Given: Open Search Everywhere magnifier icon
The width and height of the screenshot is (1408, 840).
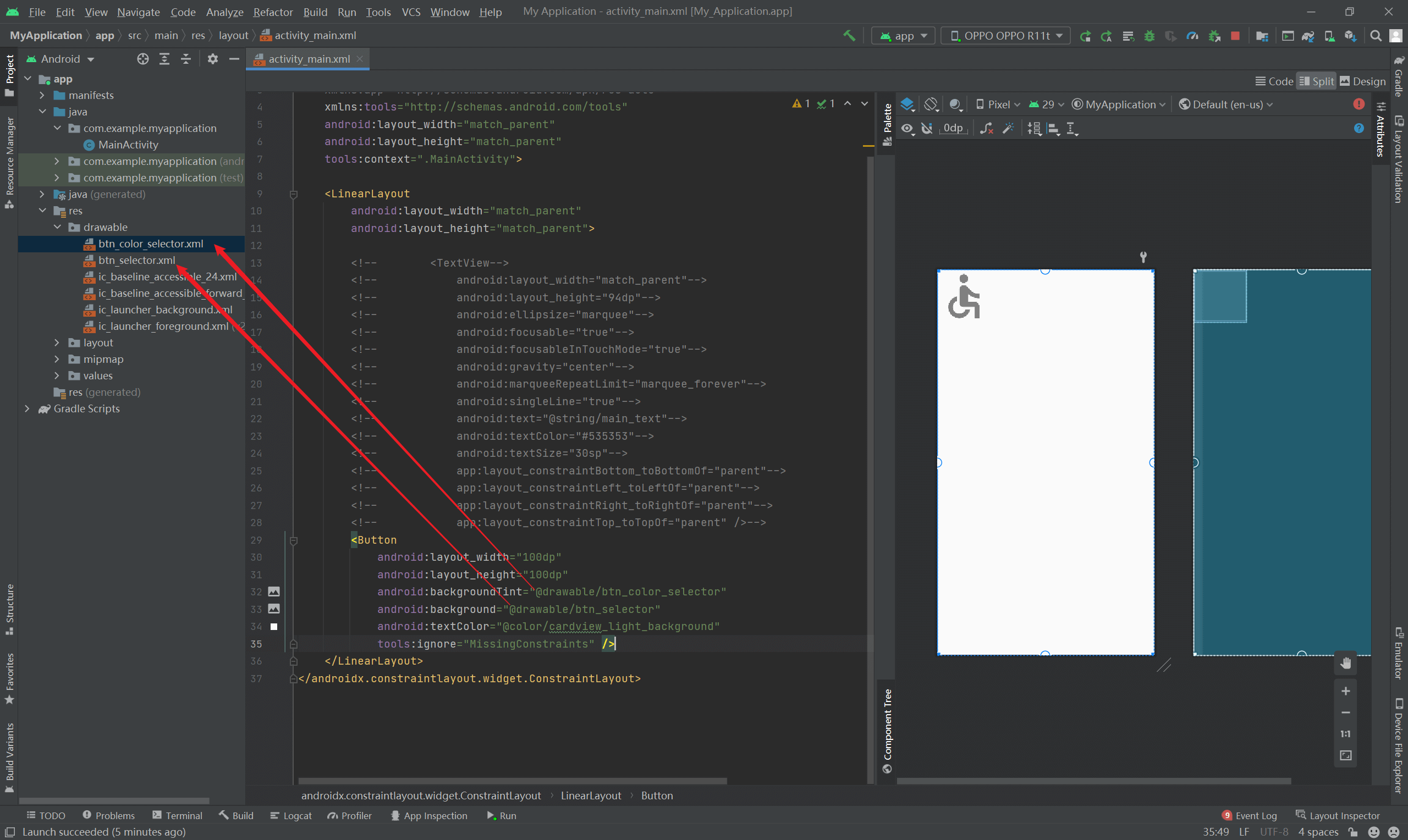Looking at the screenshot, I should pyautogui.click(x=1375, y=36).
